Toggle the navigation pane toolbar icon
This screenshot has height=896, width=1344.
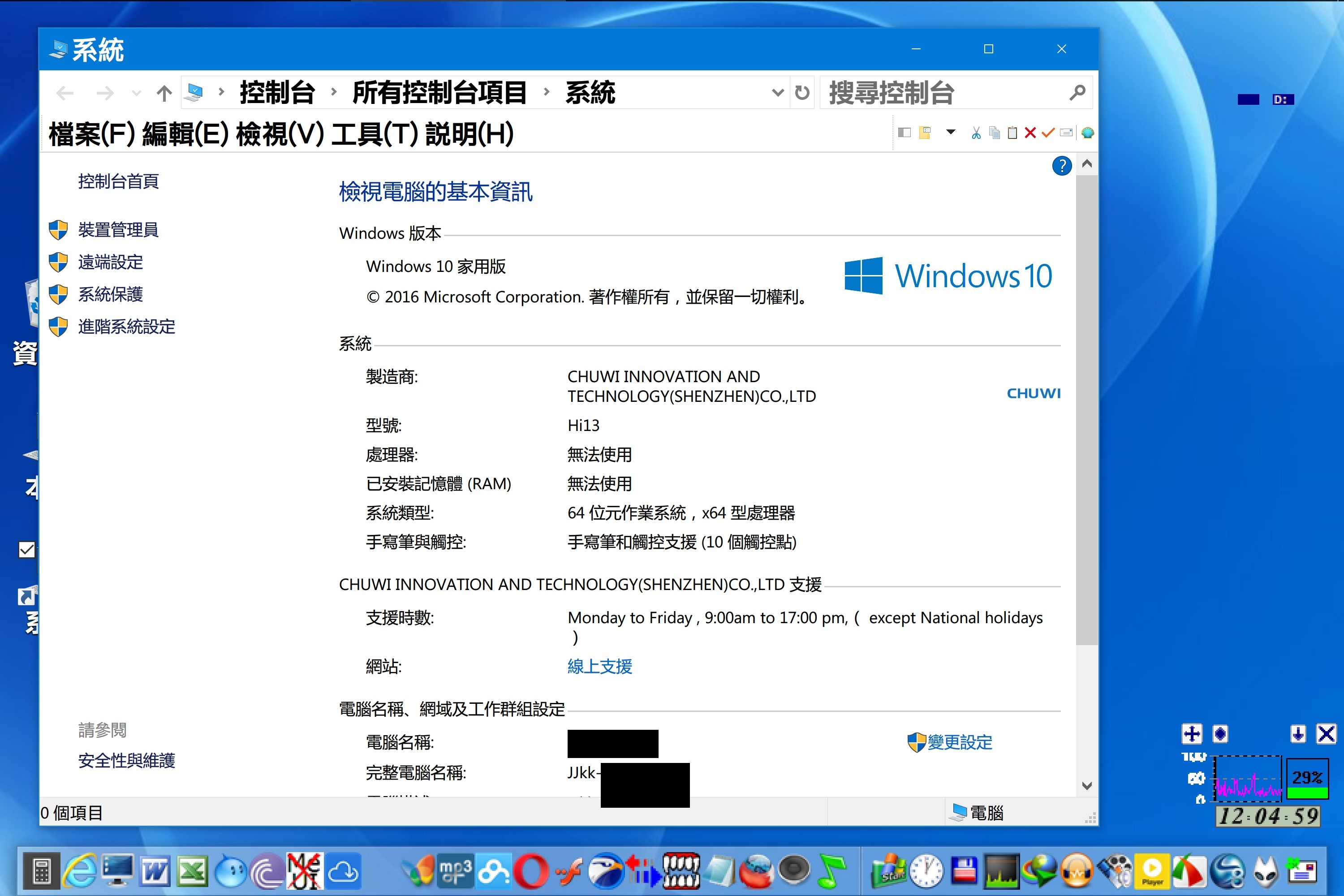coord(904,133)
